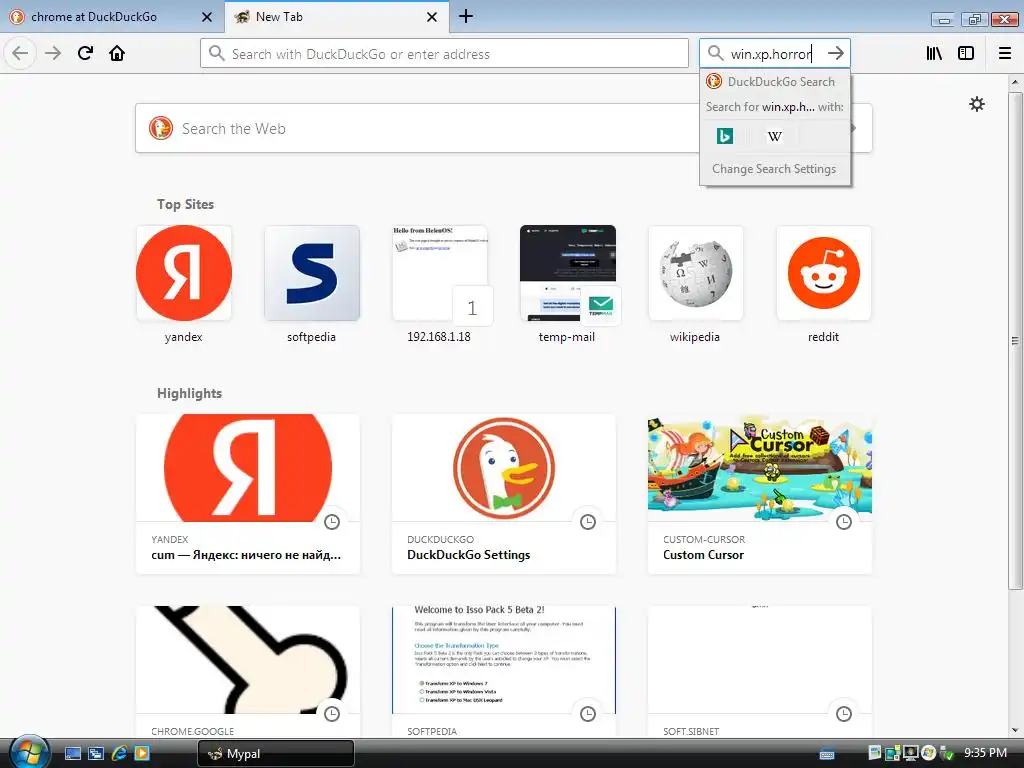Launch Internet Explorer from quick launch

tap(119, 754)
